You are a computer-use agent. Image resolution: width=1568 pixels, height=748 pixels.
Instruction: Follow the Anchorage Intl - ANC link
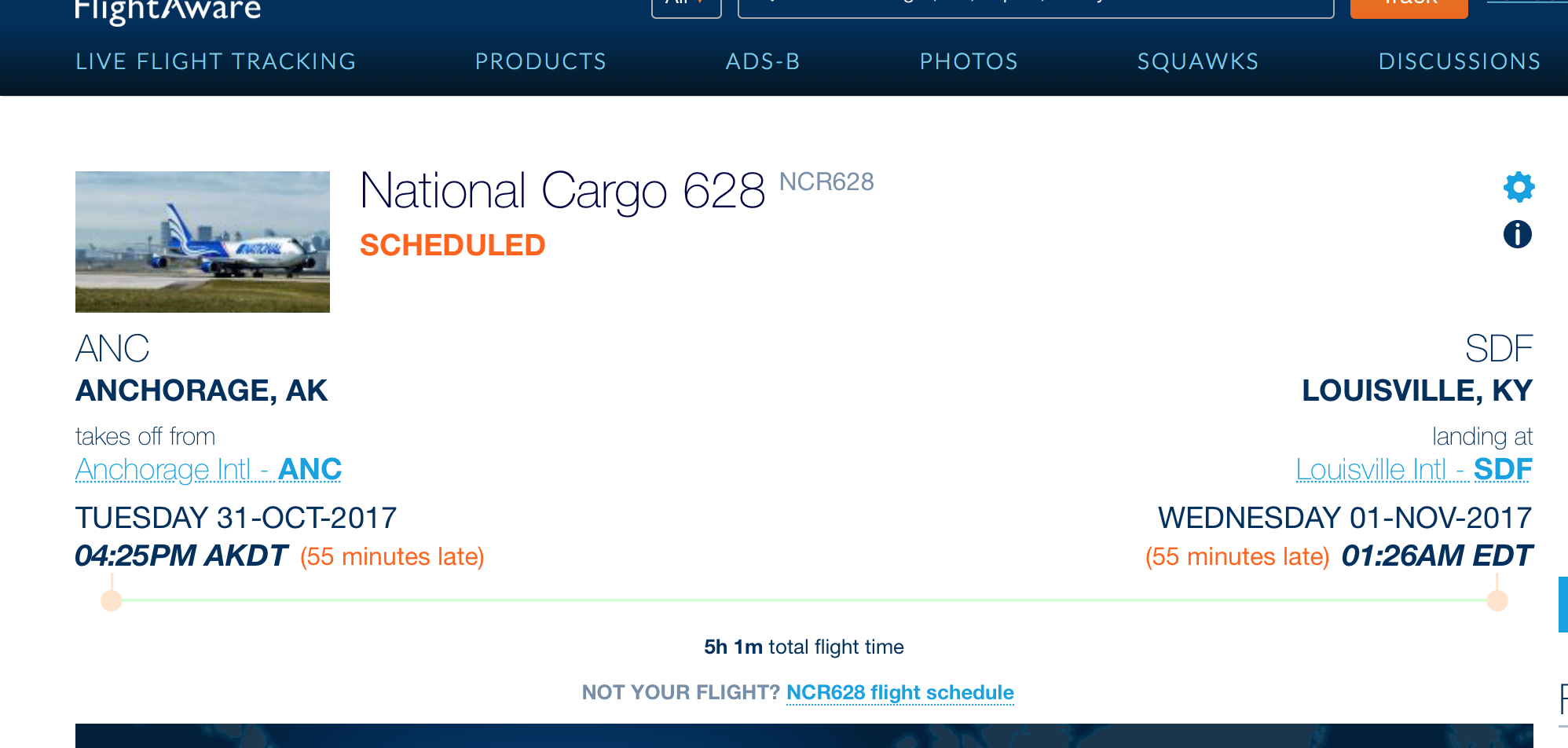208,470
